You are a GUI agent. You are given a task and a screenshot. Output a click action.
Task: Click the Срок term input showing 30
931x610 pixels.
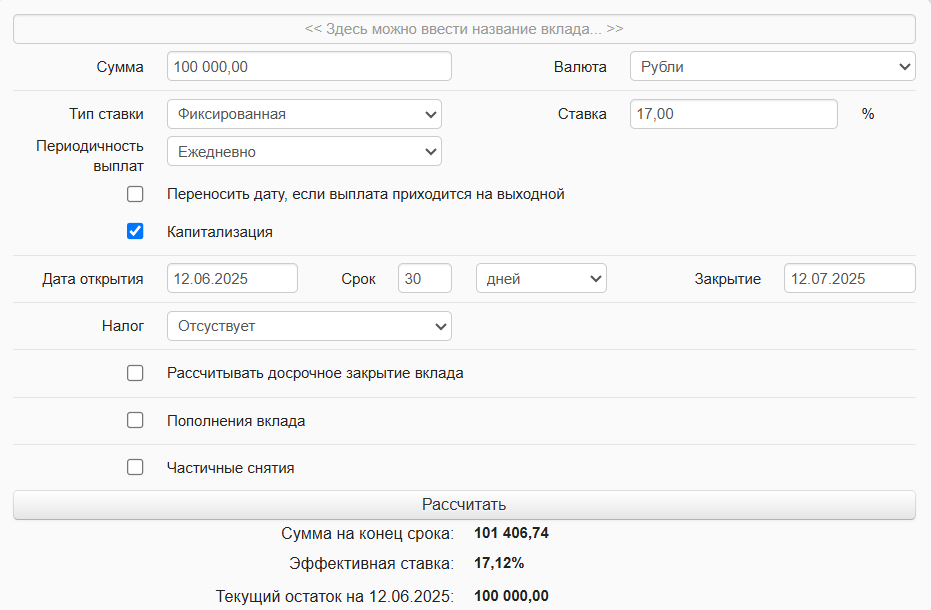click(x=424, y=278)
